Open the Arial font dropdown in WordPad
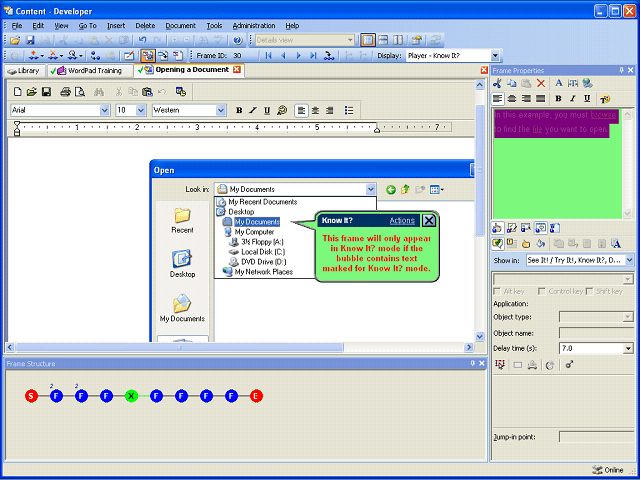This screenshot has width=640, height=480. (x=104, y=110)
